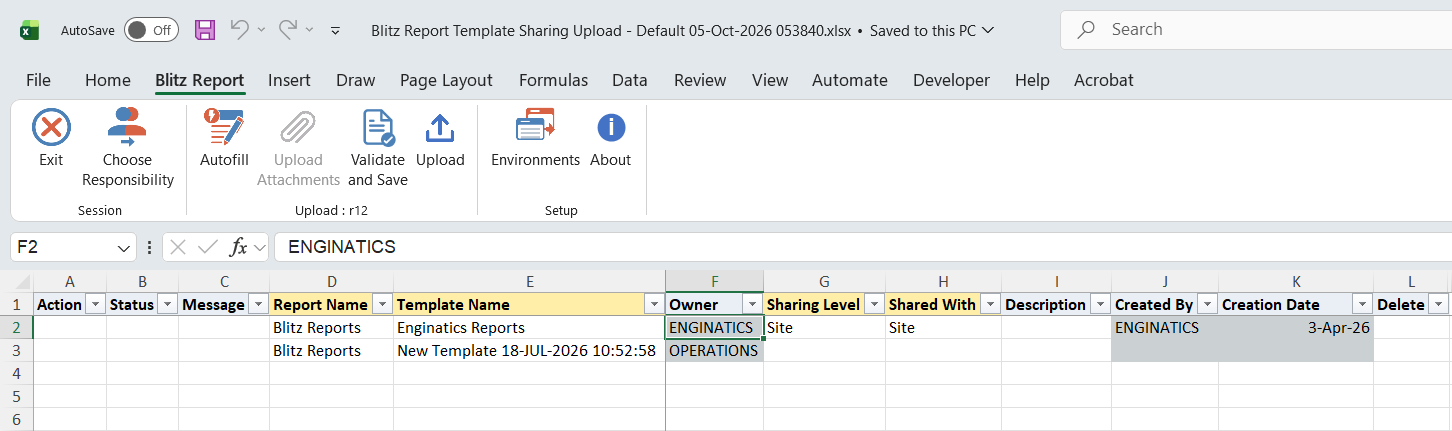This screenshot has height=431, width=1452.
Task: Expand the Name Box dropdown
Action: pos(124,247)
